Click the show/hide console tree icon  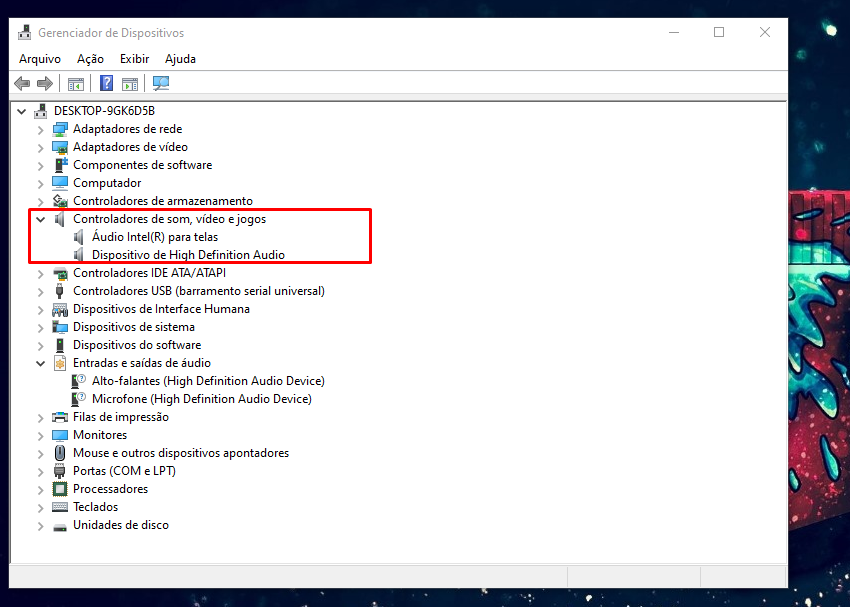(76, 83)
